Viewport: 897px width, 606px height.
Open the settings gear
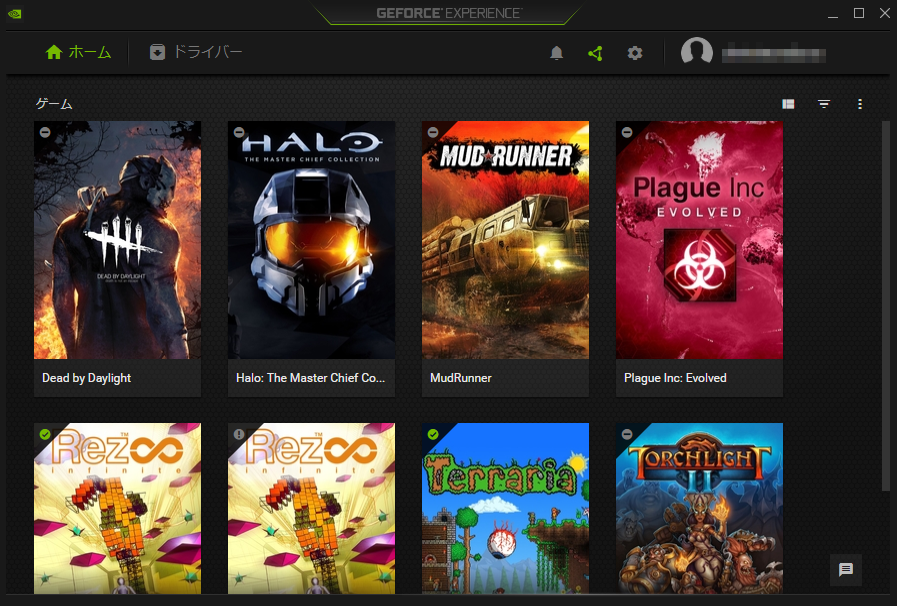coord(634,53)
